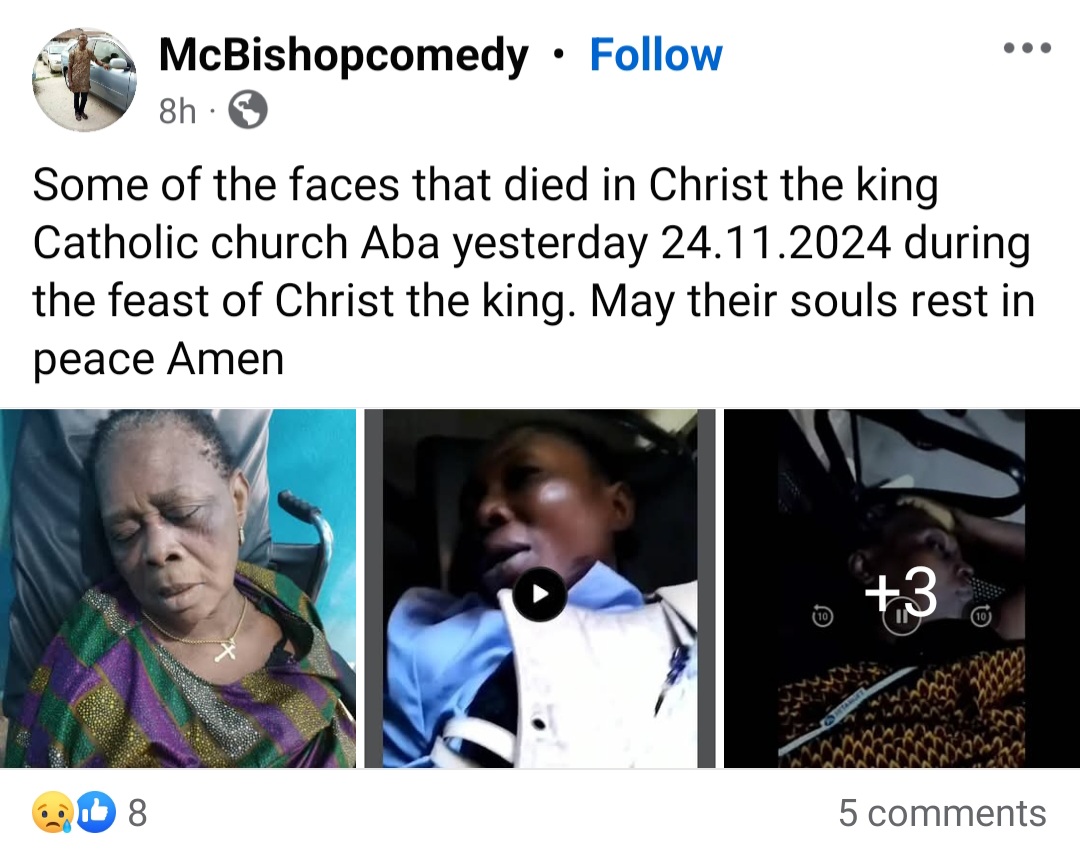Tap the rewind 10 seconds icon
The height and width of the screenshot is (858, 1080).
click(821, 617)
